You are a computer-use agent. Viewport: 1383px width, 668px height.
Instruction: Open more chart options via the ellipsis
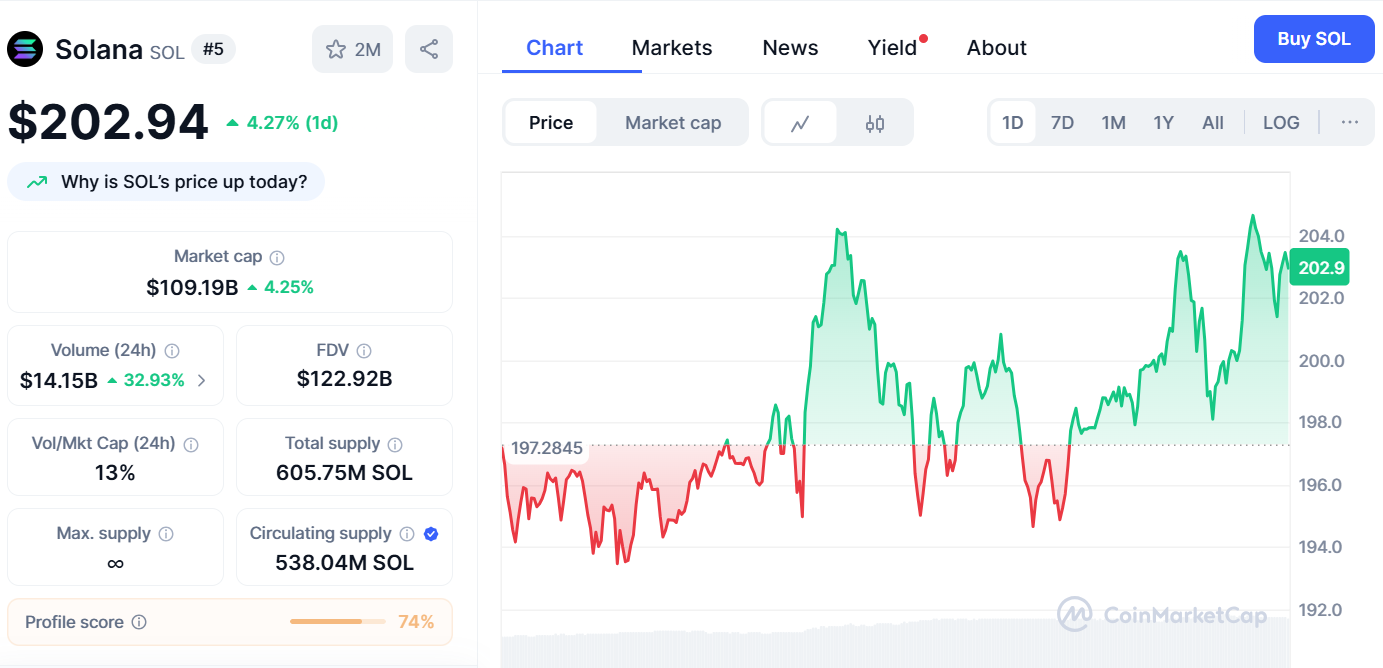pos(1349,122)
